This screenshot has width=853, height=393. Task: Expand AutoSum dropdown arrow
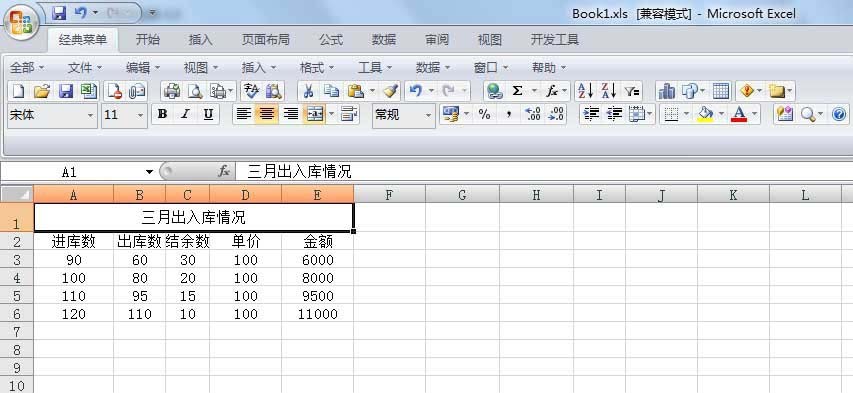534,91
